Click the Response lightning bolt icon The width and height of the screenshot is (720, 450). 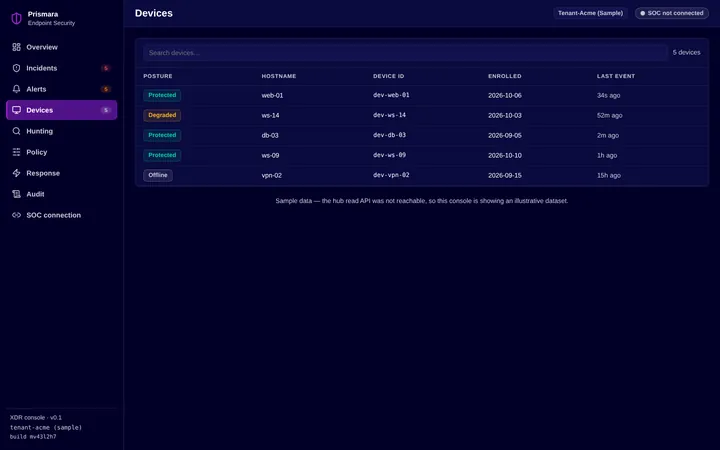pyautogui.click(x=17, y=173)
